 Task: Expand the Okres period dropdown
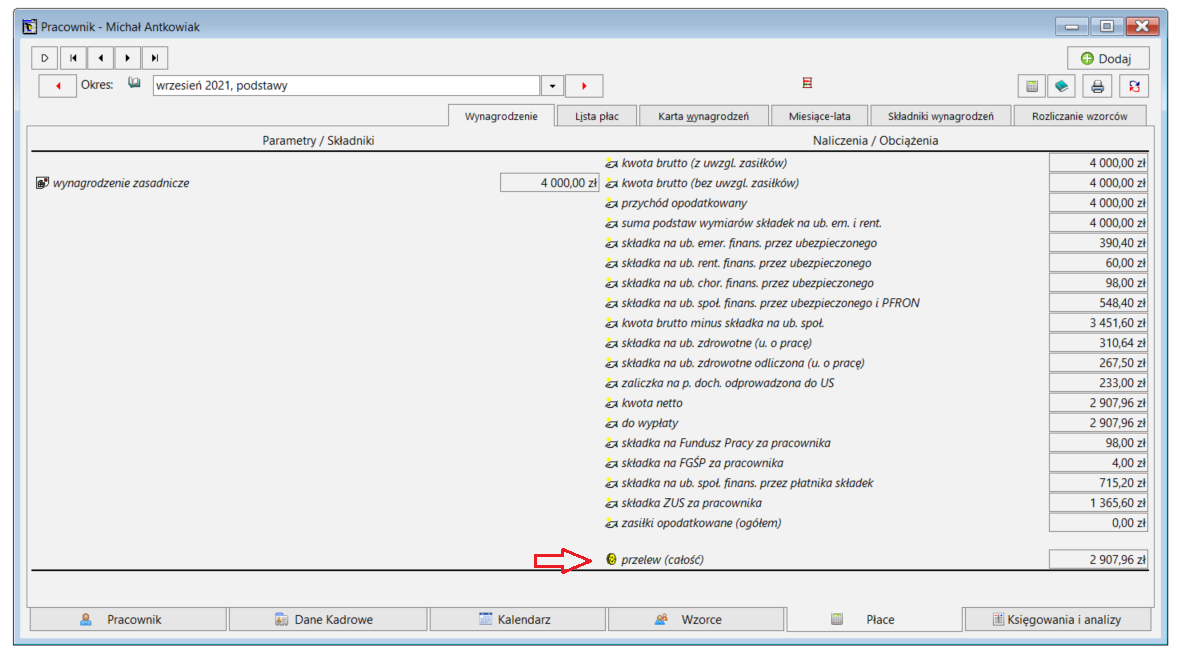(x=553, y=86)
